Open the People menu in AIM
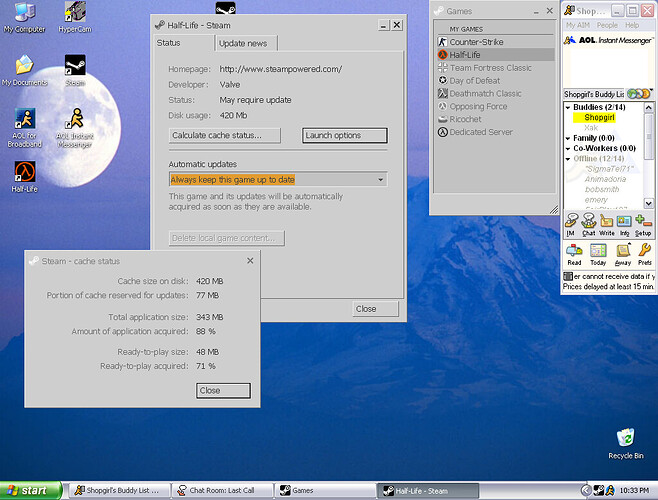Screen dimensions: 658x500 click(x=607, y=25)
